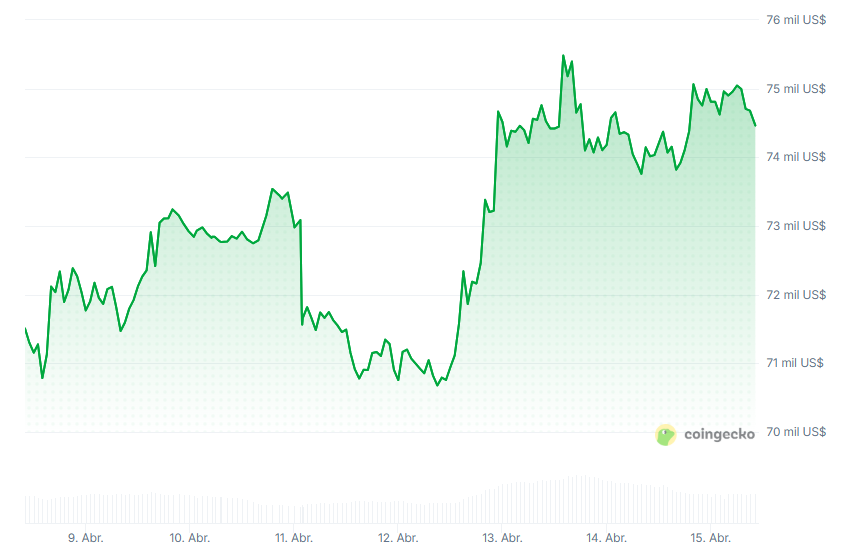The image size is (856, 550).
Task: Select the 72 mil US$ axis label
Action: coord(796,295)
